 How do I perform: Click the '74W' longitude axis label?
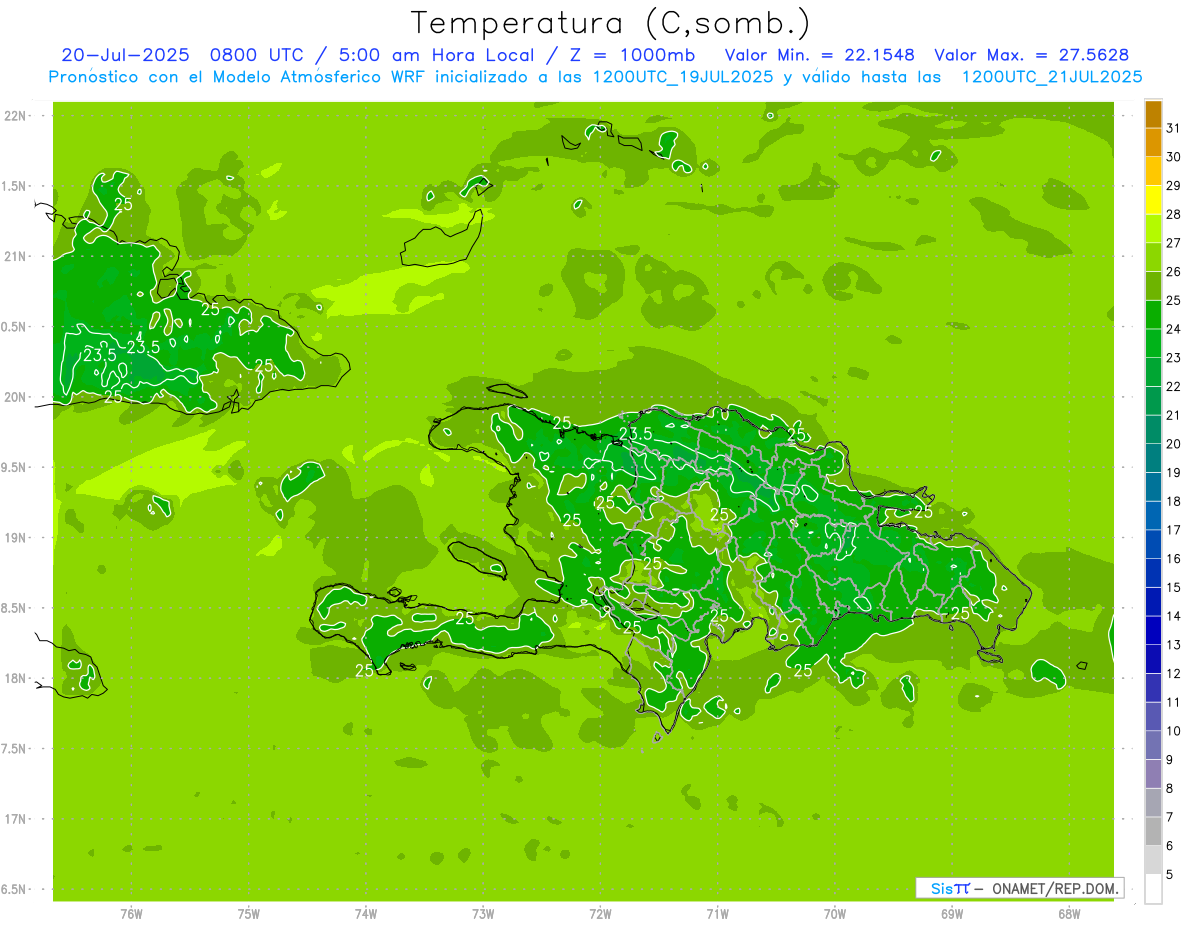(x=366, y=914)
